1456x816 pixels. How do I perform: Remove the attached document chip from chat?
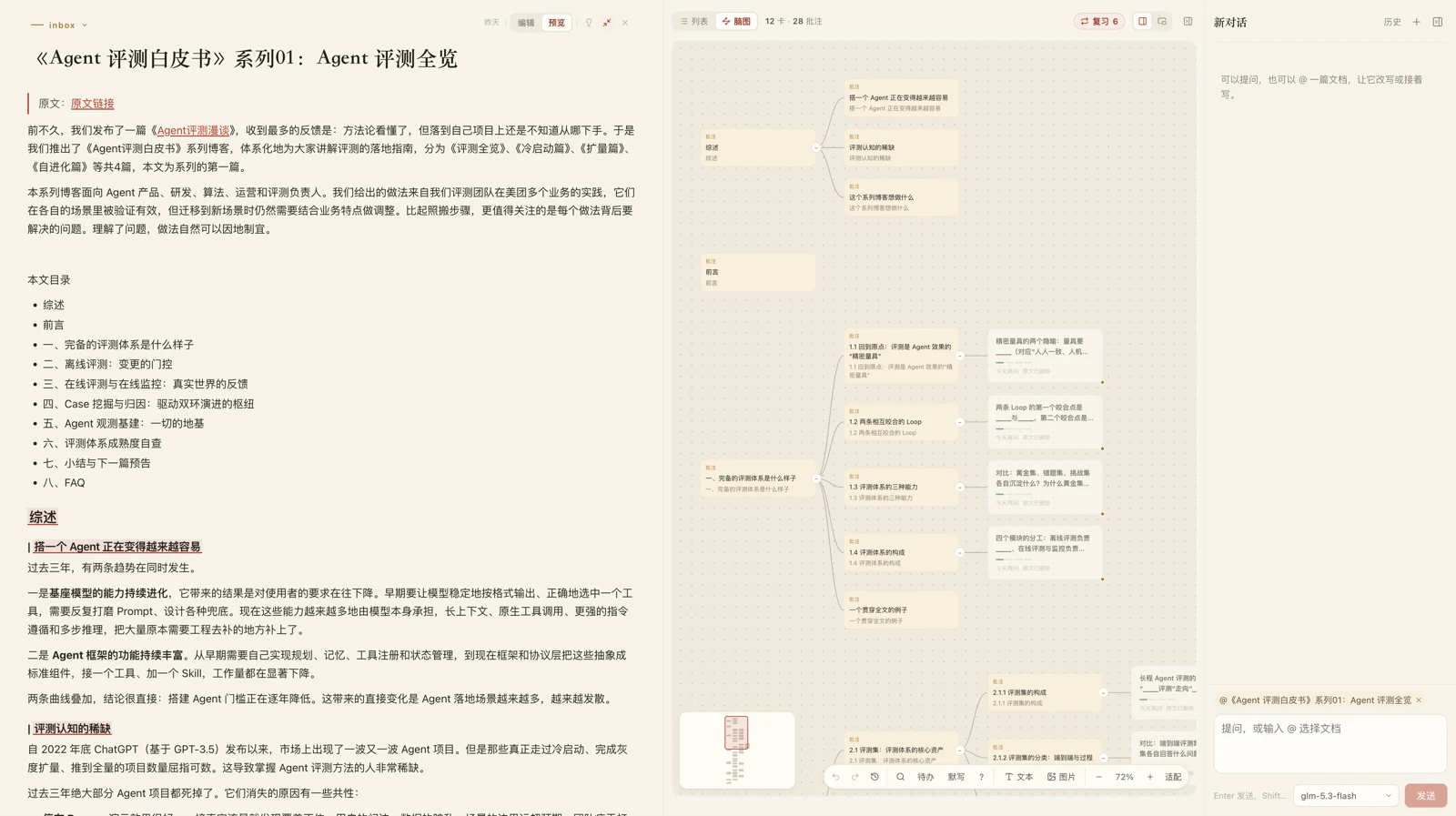tap(1419, 700)
